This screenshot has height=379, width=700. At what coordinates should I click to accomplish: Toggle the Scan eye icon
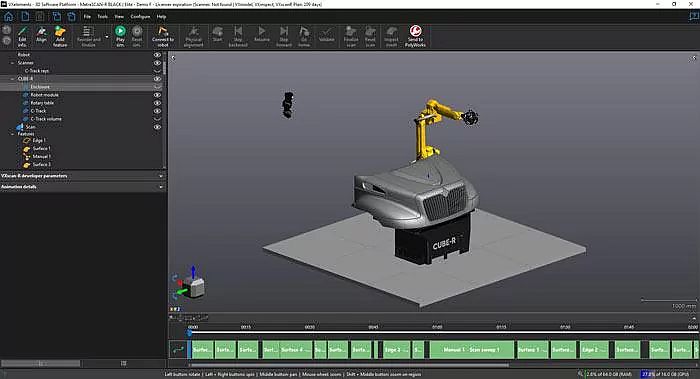click(x=157, y=127)
